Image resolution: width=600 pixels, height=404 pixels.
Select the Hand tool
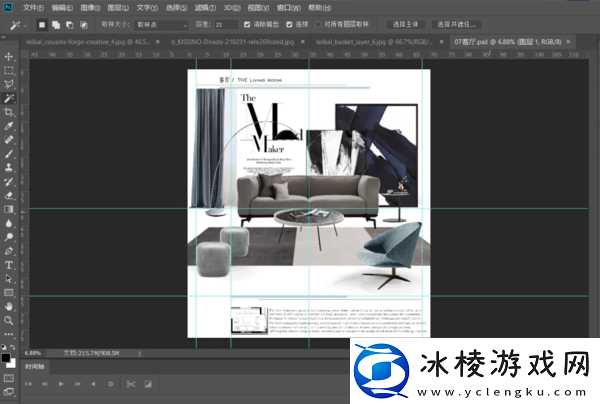pyautogui.click(x=8, y=306)
